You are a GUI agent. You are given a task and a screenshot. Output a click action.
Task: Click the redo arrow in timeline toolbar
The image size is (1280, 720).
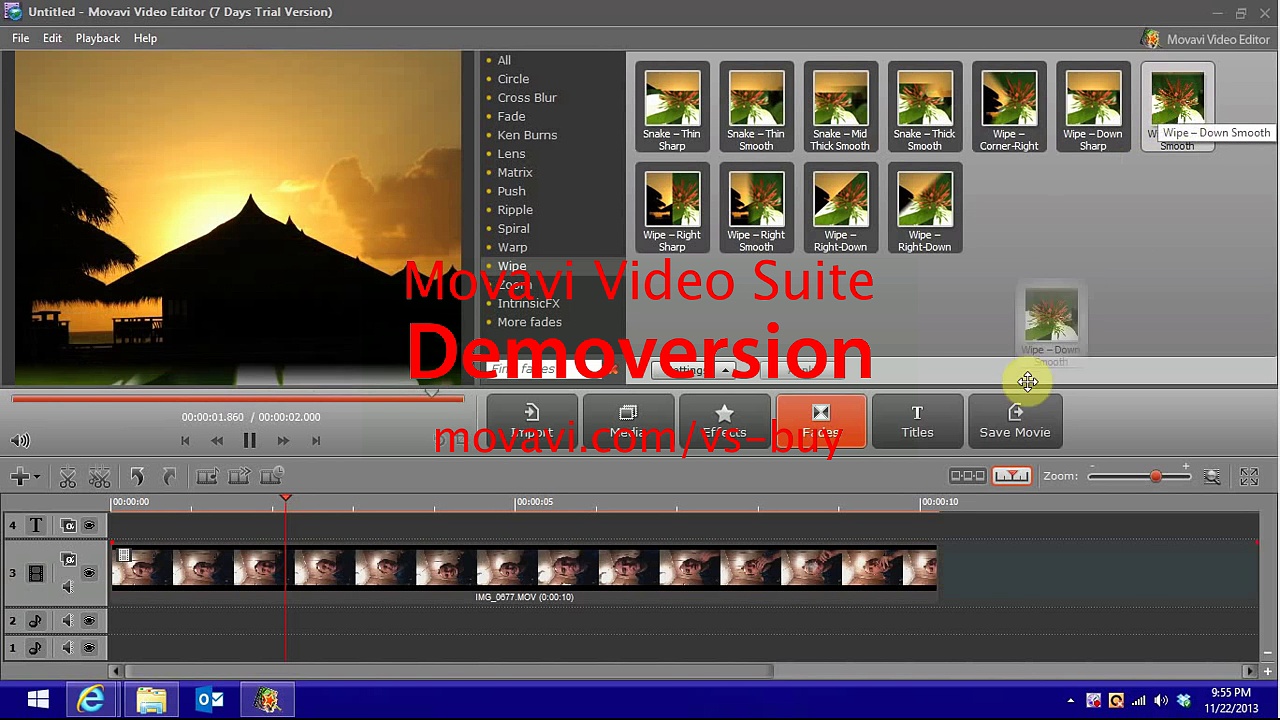point(169,477)
